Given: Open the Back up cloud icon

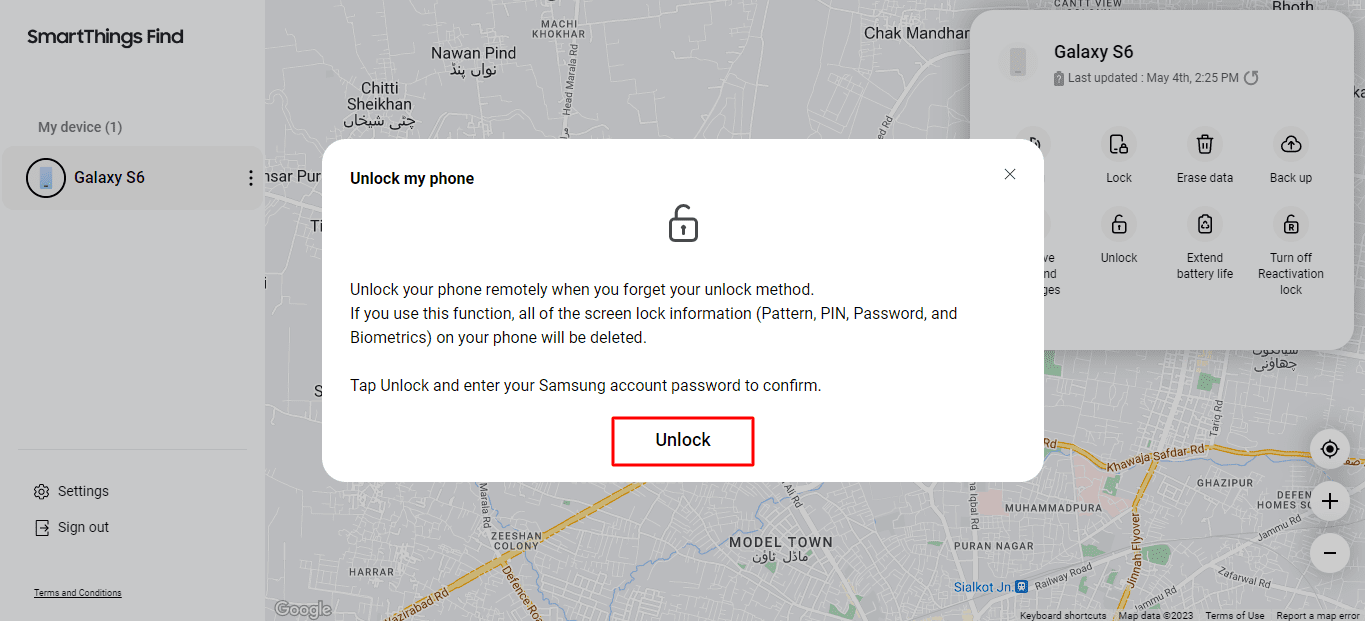Looking at the screenshot, I should [x=1291, y=145].
